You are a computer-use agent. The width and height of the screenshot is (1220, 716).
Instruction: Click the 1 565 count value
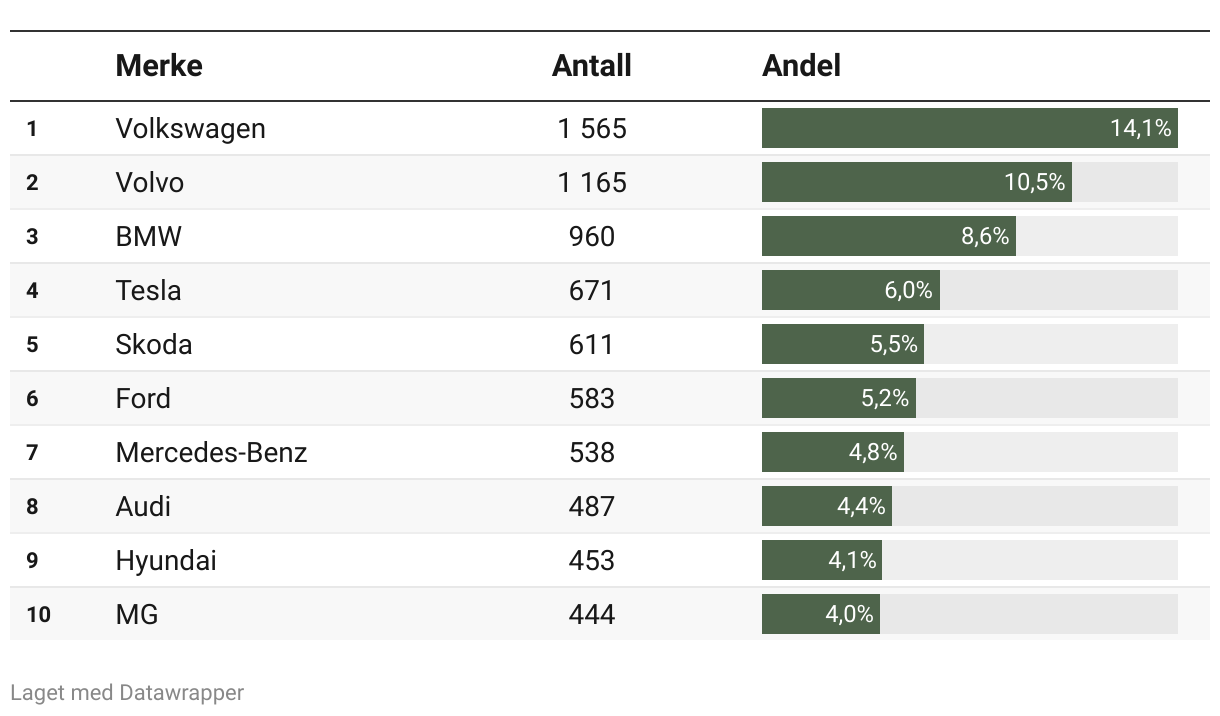coord(591,129)
